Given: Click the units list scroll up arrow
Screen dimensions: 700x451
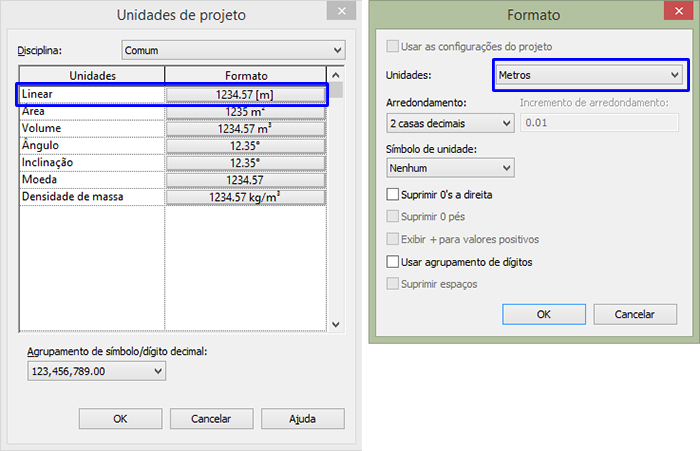Looking at the screenshot, I should tap(336, 75).
